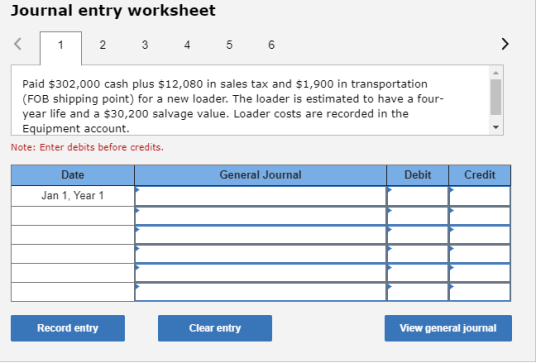The height and width of the screenshot is (363, 560).
Task: Click the 'Journal entry worksheet' heading
Action: 113,10
